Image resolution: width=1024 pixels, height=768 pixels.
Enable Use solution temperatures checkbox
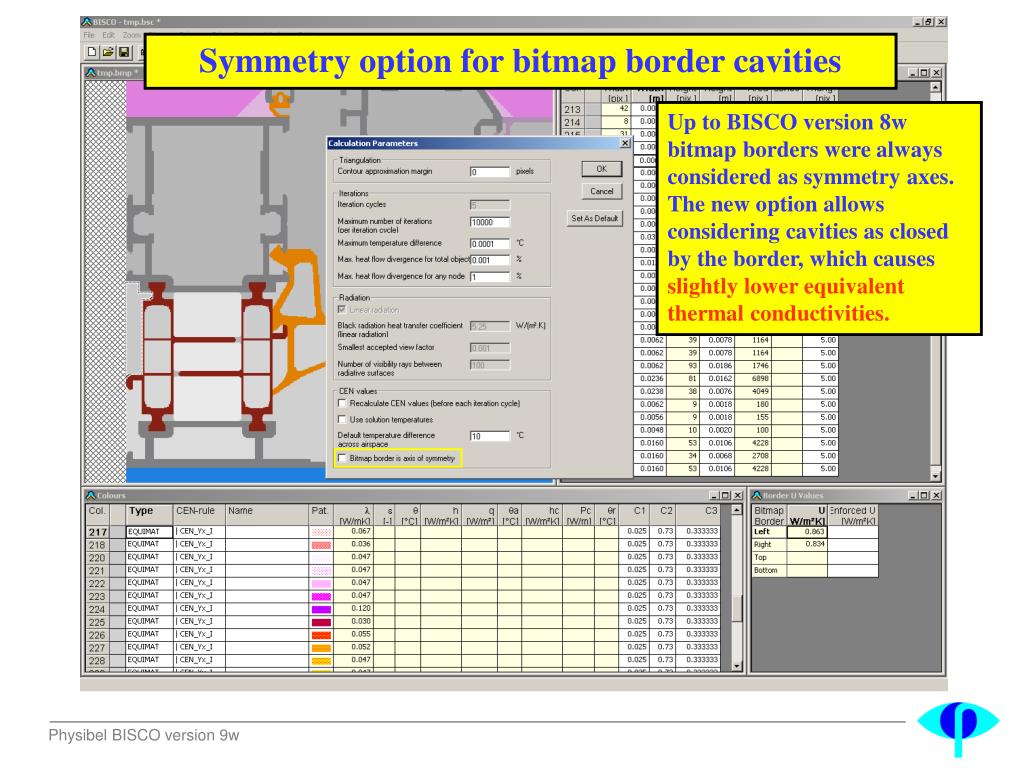click(x=342, y=419)
